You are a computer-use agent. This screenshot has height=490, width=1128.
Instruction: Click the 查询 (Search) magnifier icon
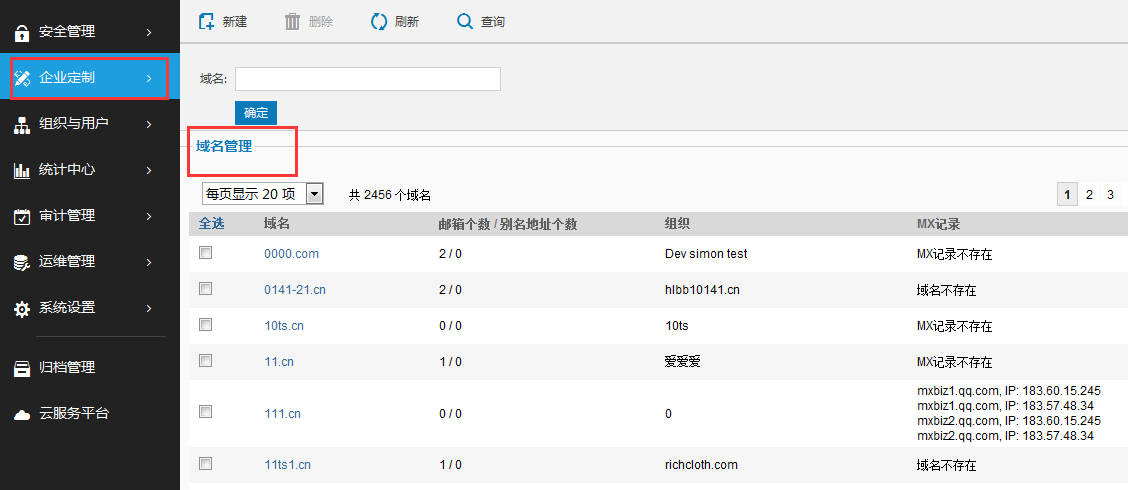tap(464, 21)
